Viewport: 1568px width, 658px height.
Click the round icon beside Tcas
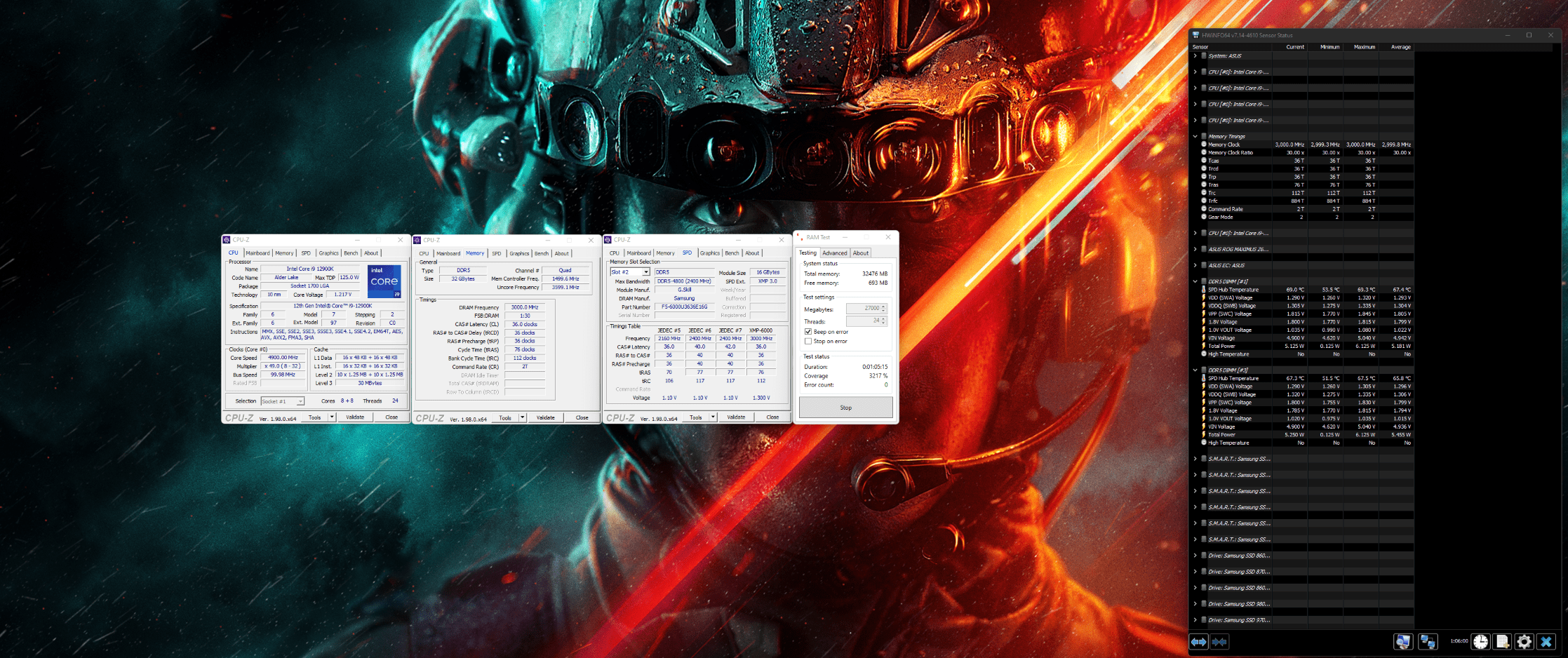tap(1204, 161)
